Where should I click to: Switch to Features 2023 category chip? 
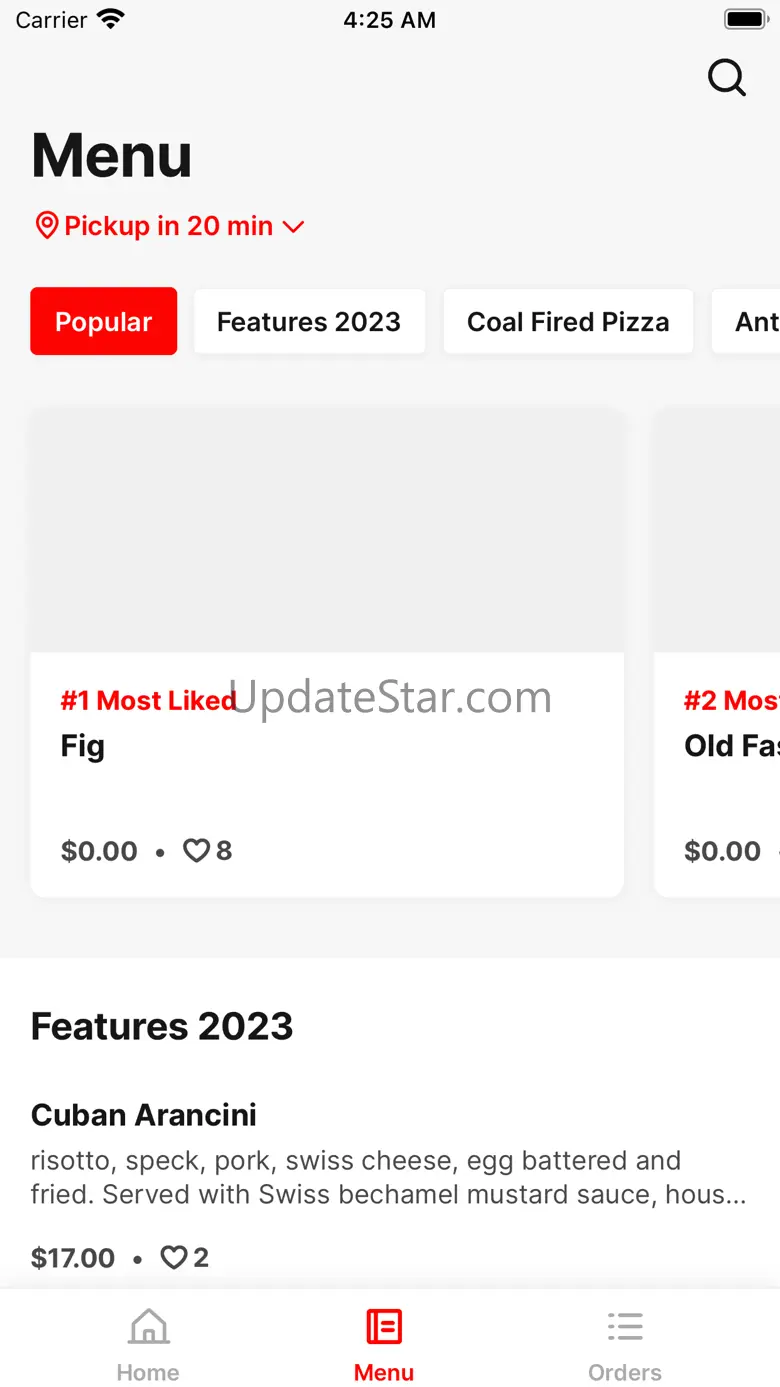coord(309,321)
